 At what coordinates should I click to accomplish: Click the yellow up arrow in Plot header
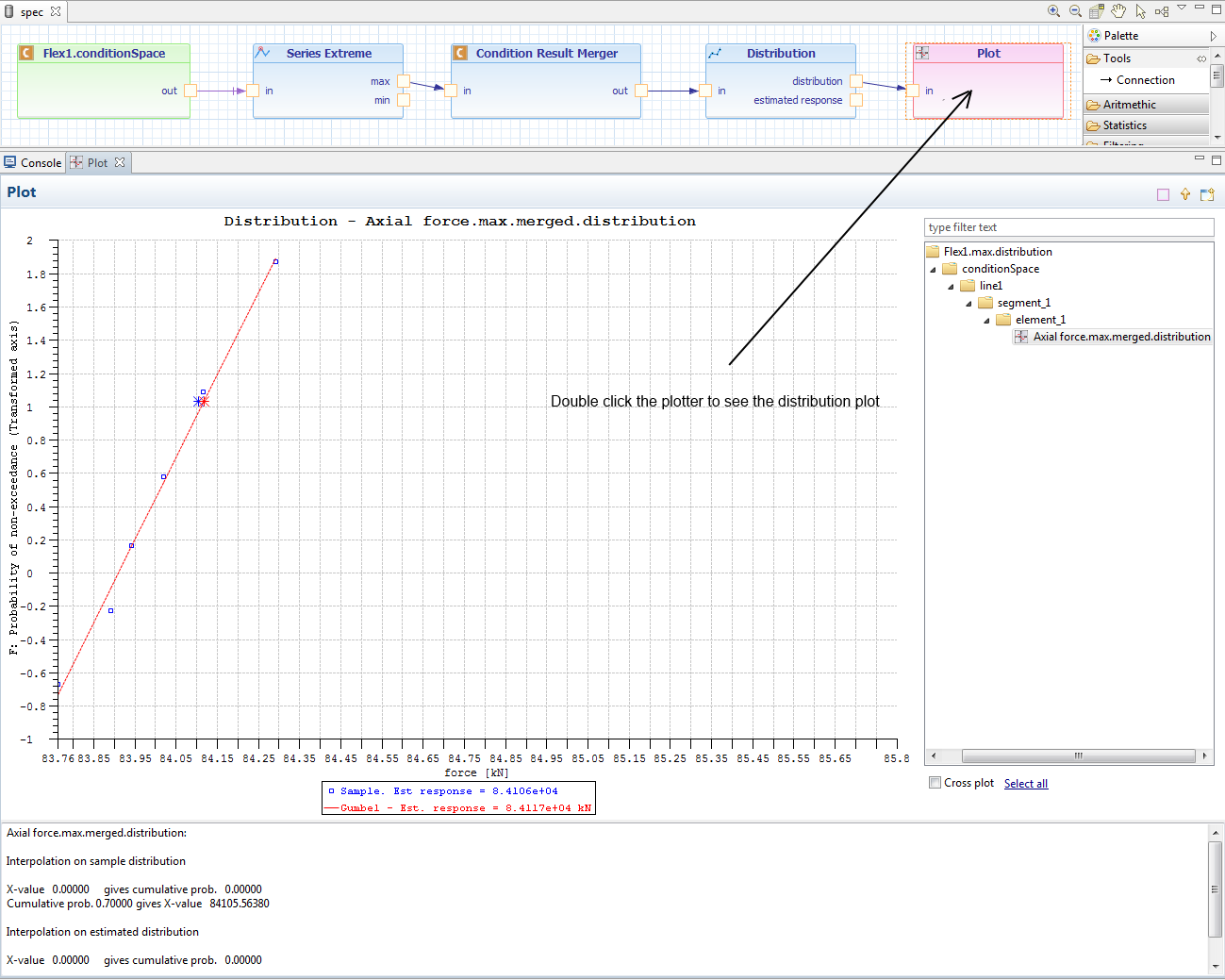coord(1185,194)
